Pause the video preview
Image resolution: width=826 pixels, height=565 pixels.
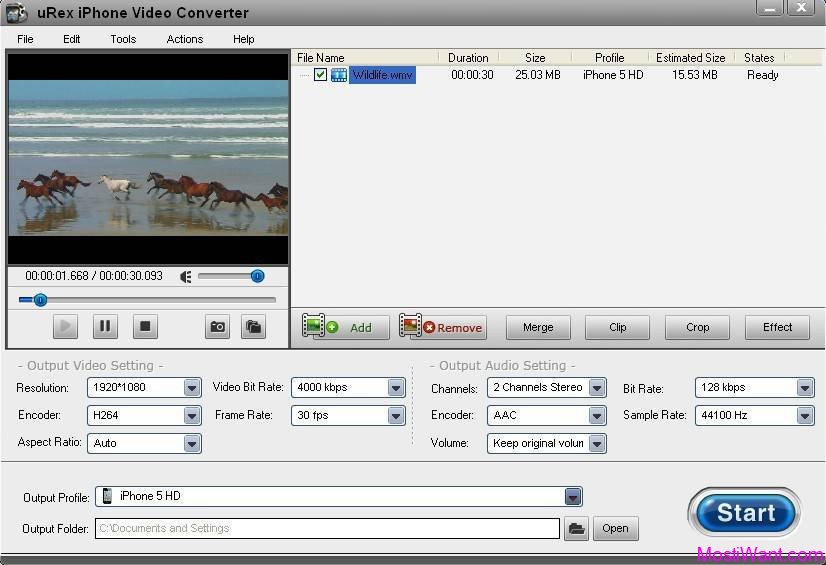click(105, 326)
